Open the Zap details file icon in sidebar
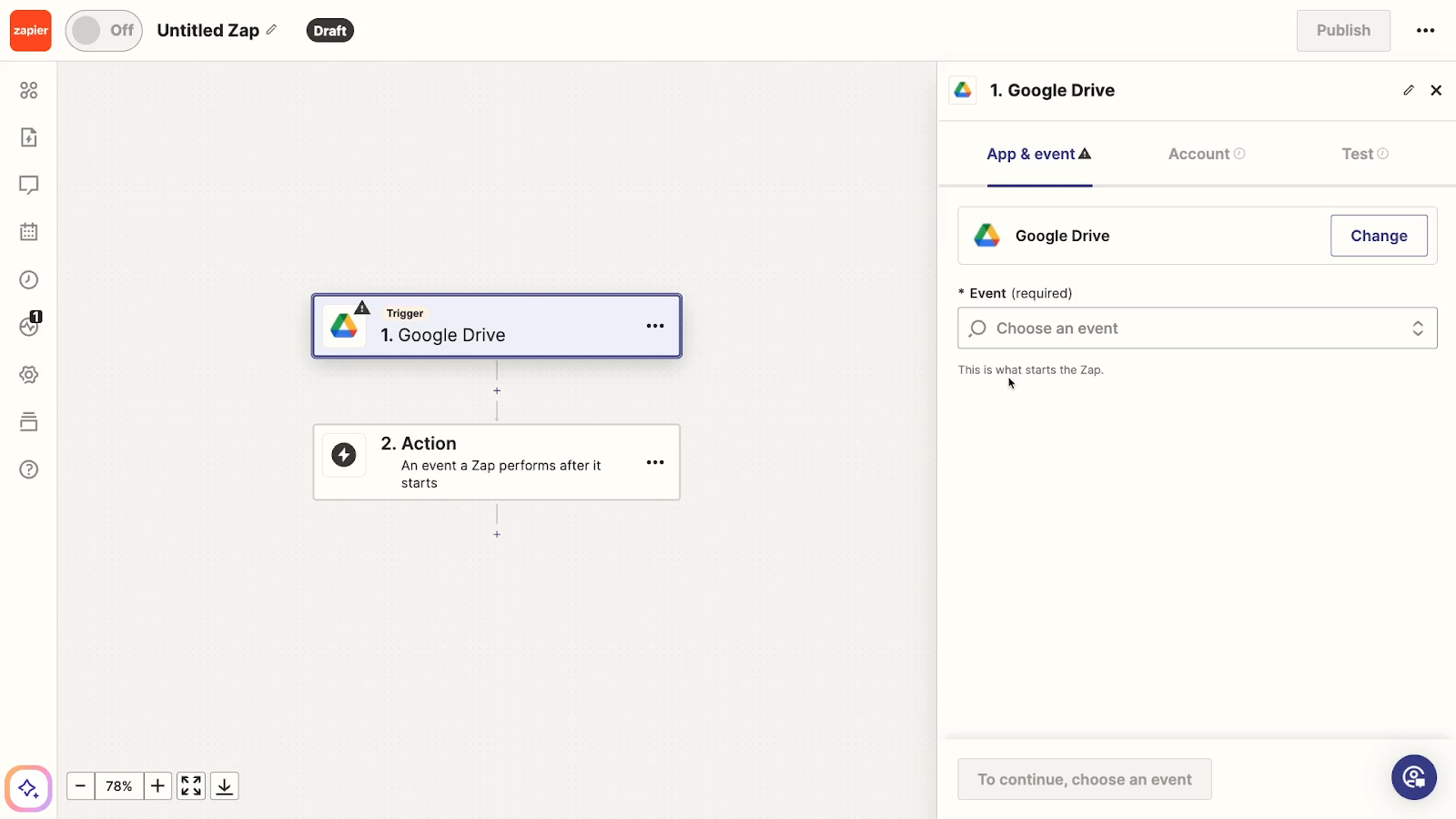Viewport: 1456px width, 819px height. click(29, 137)
